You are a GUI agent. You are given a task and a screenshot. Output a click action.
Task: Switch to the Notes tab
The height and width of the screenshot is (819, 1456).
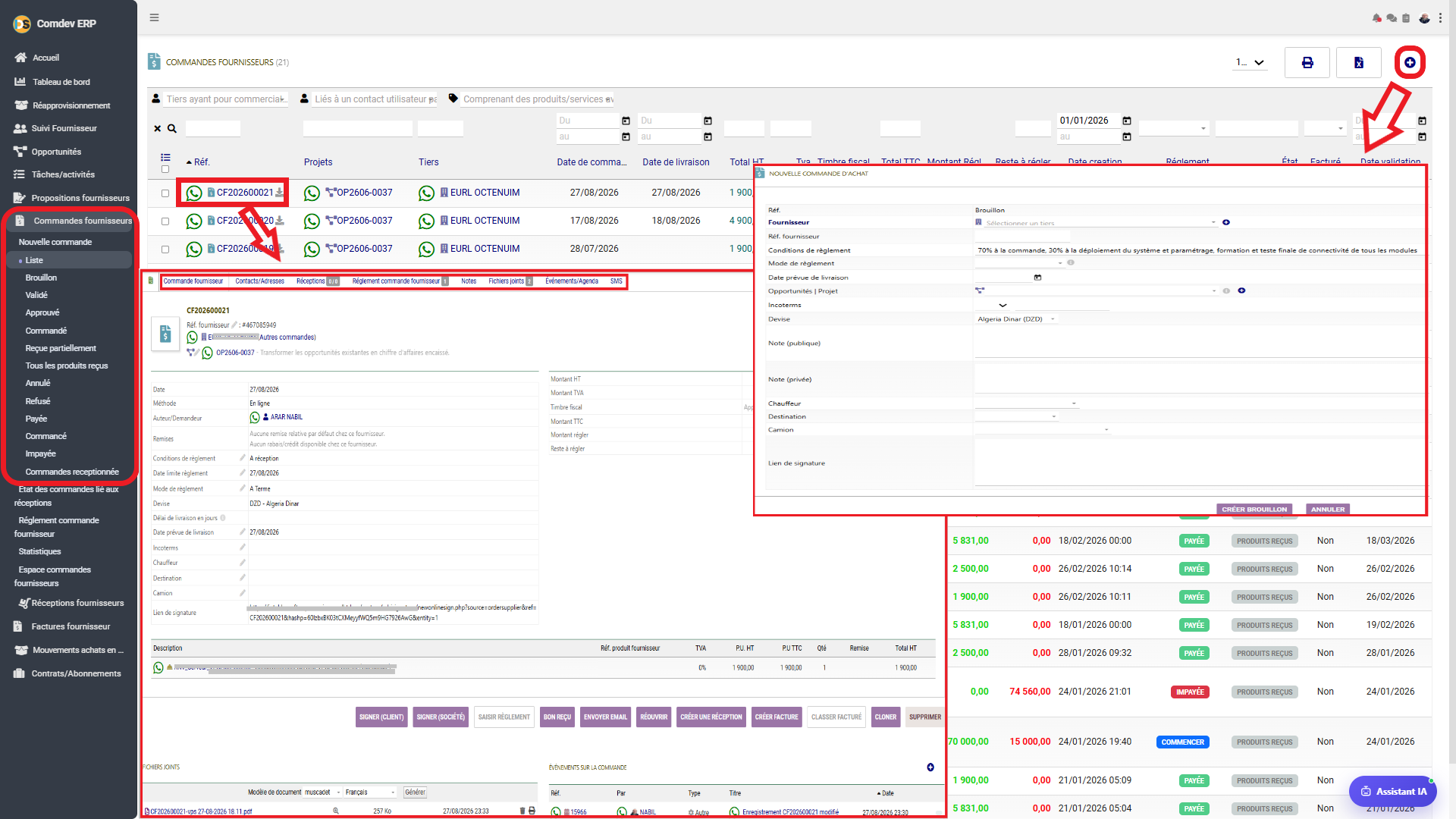click(x=469, y=281)
